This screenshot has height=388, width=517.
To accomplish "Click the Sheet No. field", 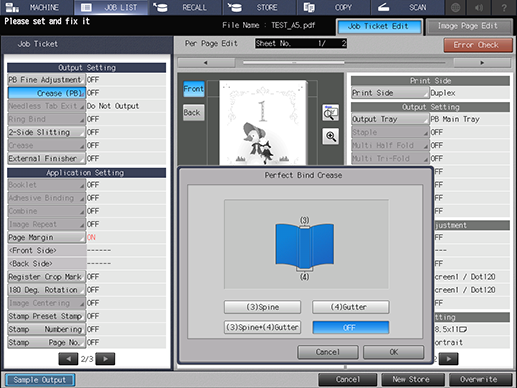I will [x=301, y=44].
